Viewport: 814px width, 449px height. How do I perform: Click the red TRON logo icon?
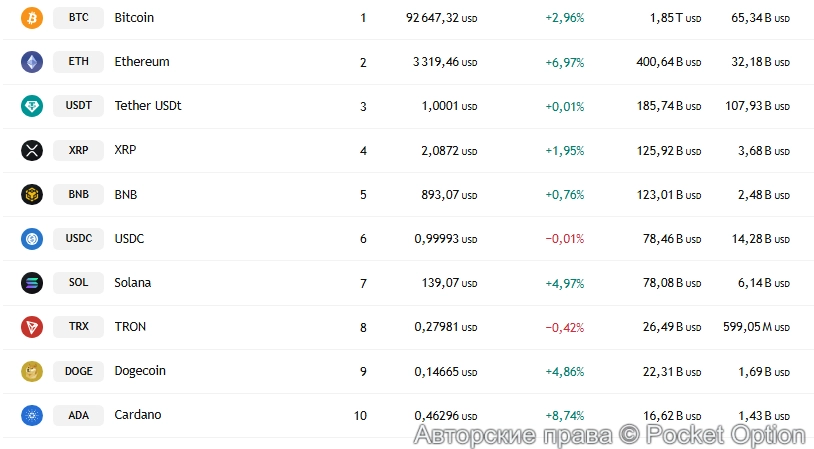click(32, 327)
